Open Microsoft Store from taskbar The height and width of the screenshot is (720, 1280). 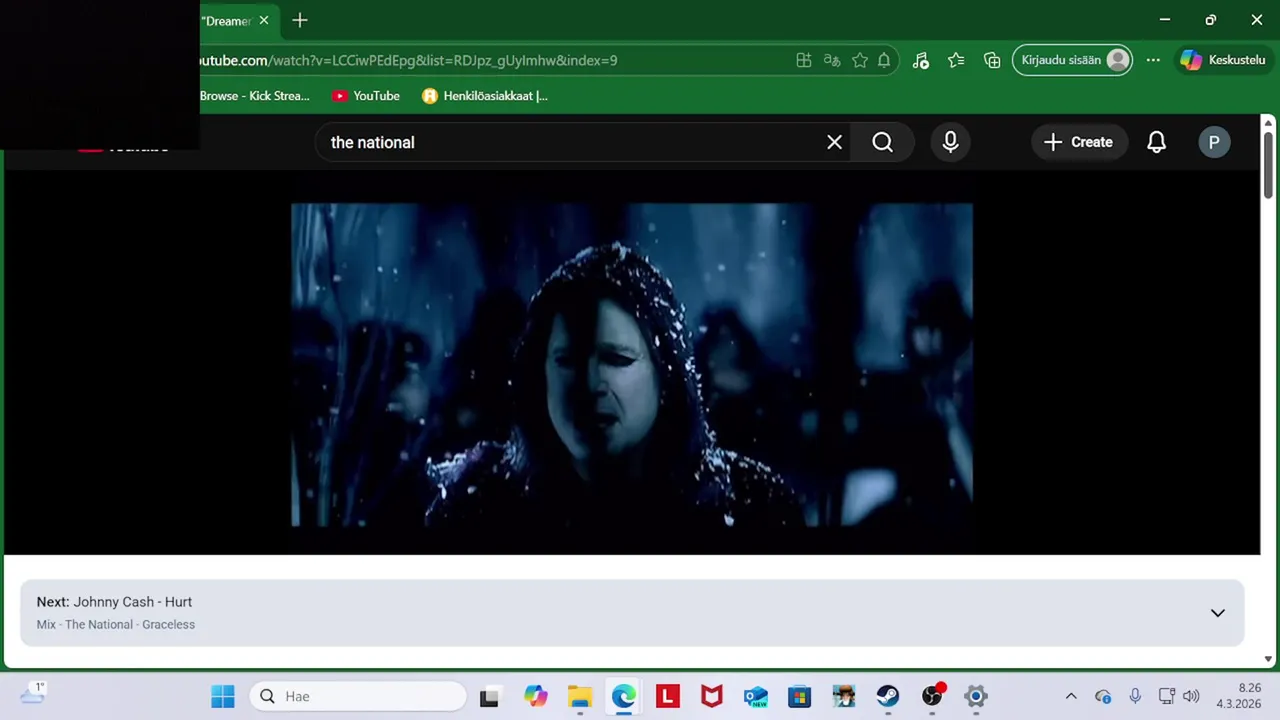800,696
